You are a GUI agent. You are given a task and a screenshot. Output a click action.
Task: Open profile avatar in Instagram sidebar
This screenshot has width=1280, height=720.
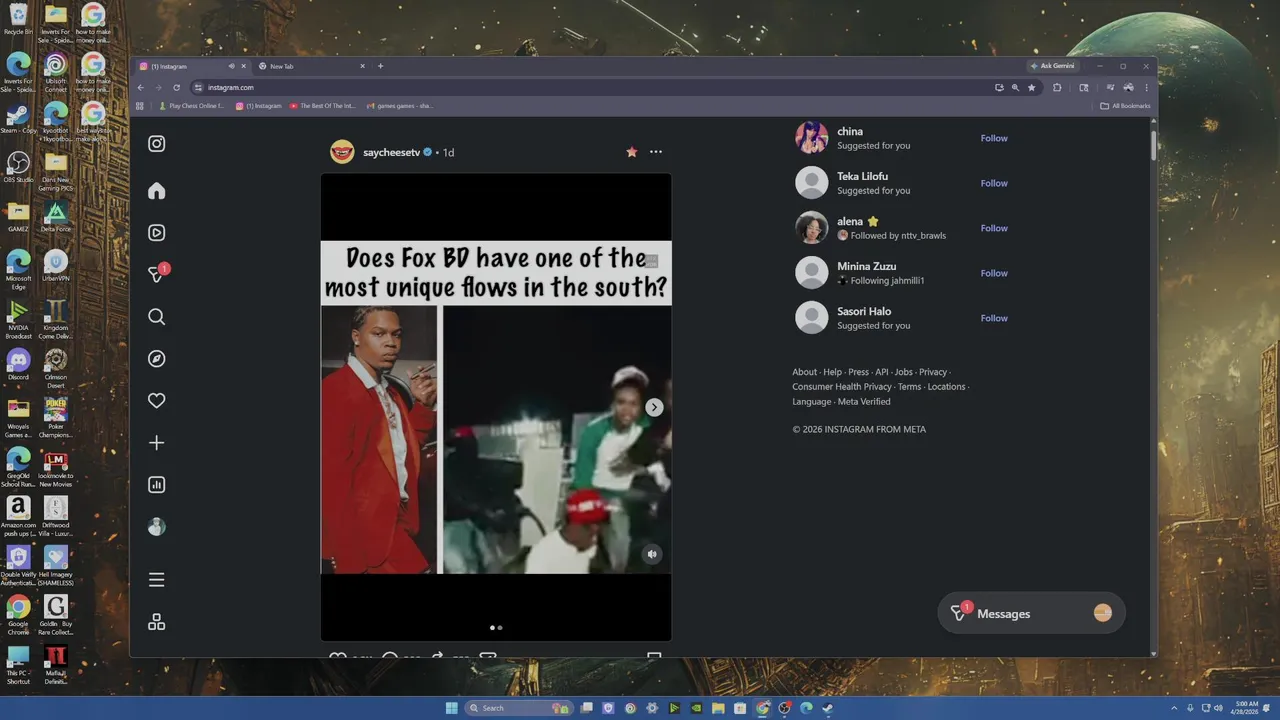(x=156, y=527)
